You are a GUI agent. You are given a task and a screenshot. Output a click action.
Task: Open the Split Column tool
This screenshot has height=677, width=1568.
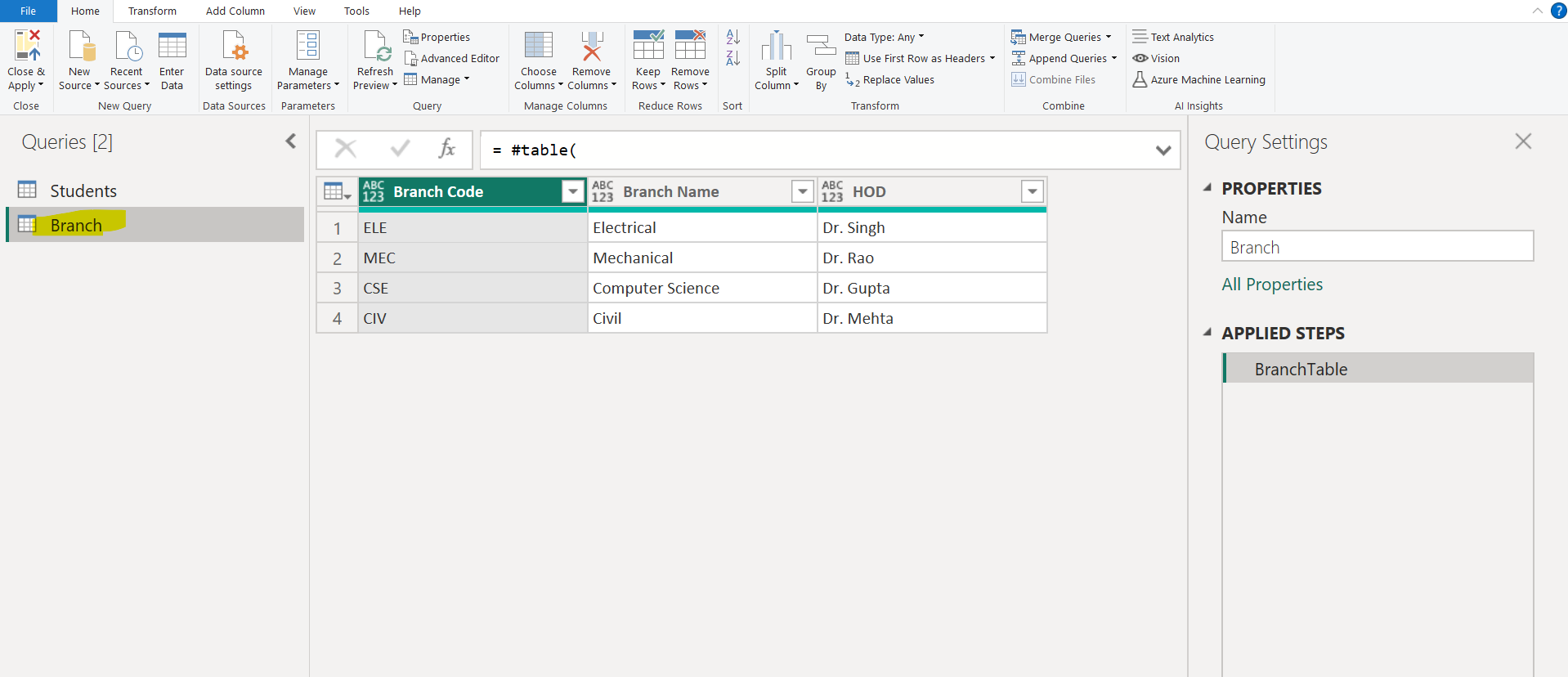coord(776,46)
